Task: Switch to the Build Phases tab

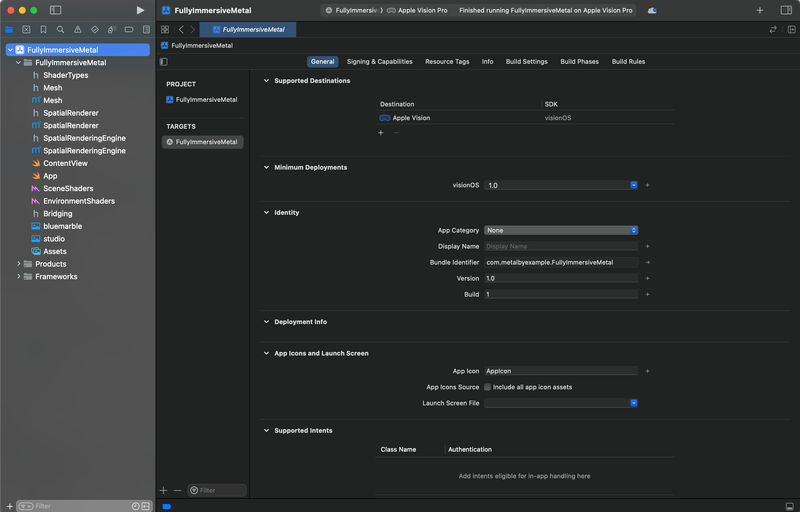Action: click(x=580, y=62)
